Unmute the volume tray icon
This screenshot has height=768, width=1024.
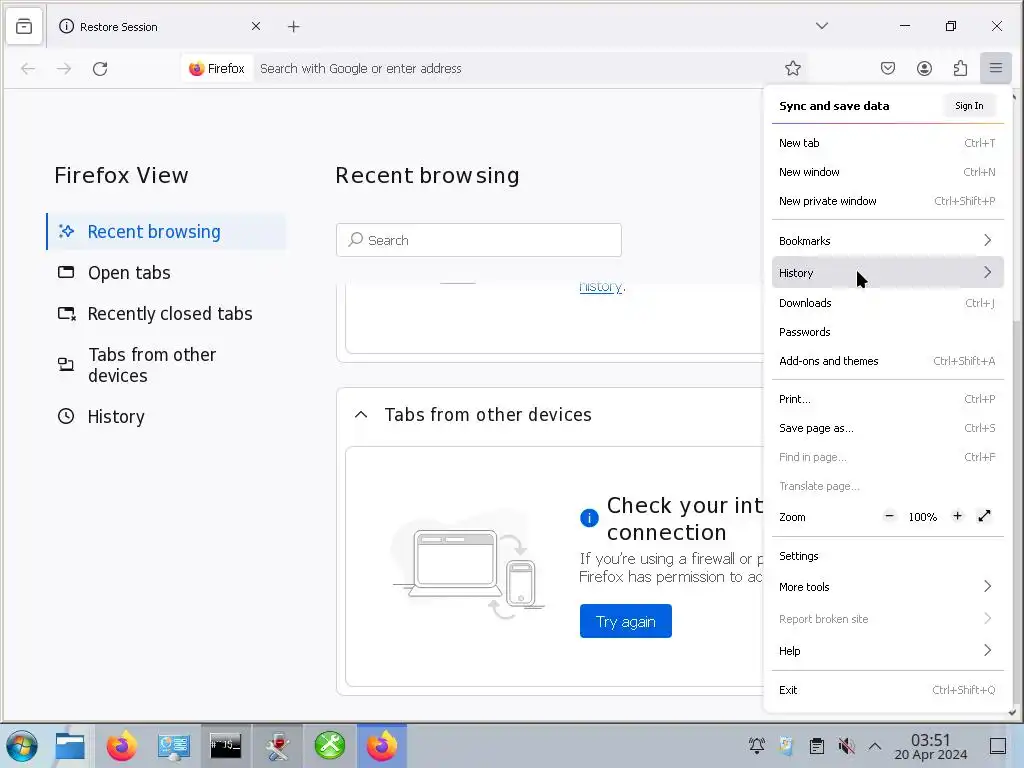pyautogui.click(x=846, y=746)
